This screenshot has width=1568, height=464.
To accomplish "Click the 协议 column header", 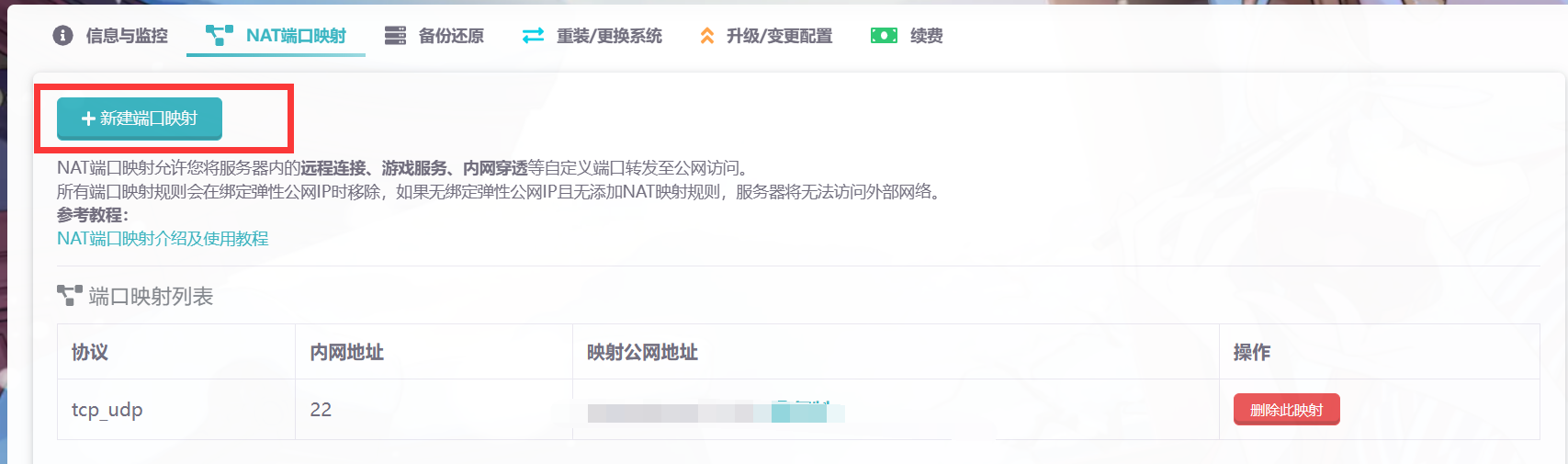I will tap(90, 352).
